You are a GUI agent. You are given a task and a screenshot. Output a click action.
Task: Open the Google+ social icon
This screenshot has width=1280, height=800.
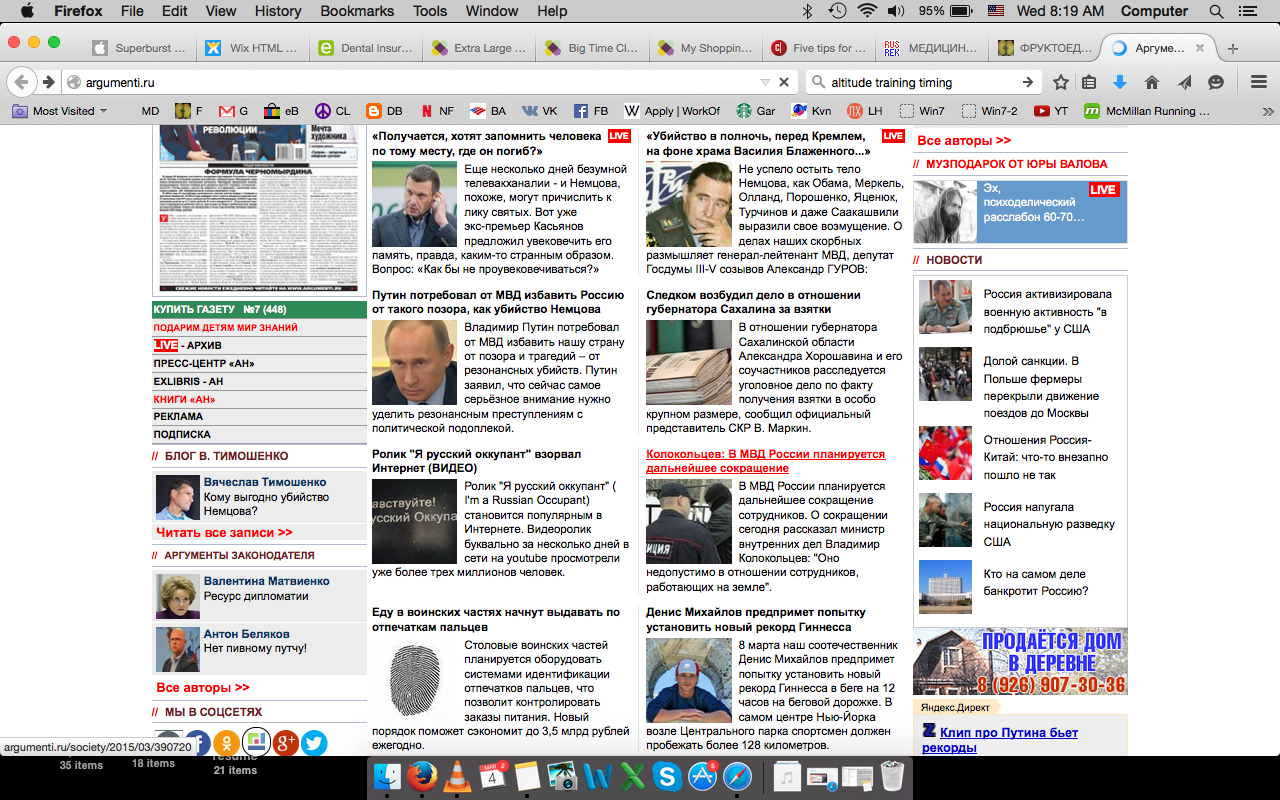point(285,742)
